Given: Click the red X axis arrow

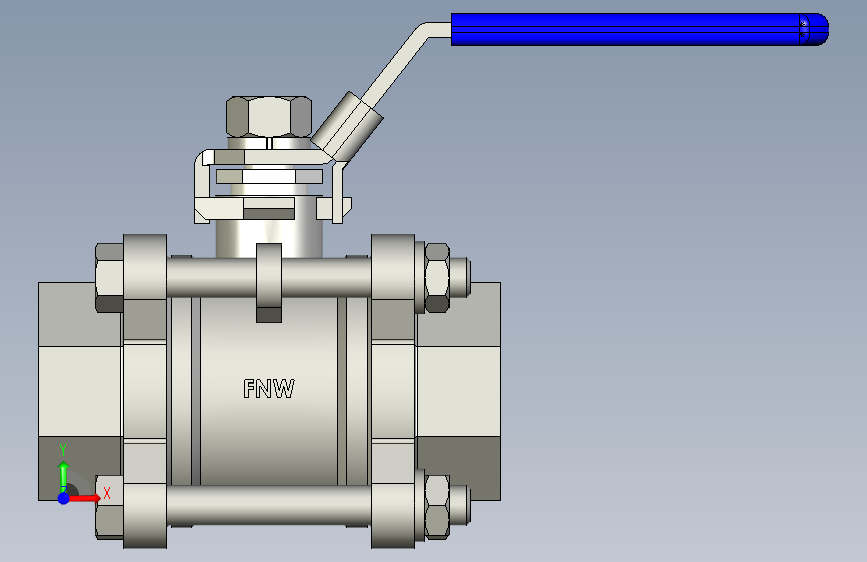Looking at the screenshot, I should click(84, 498).
